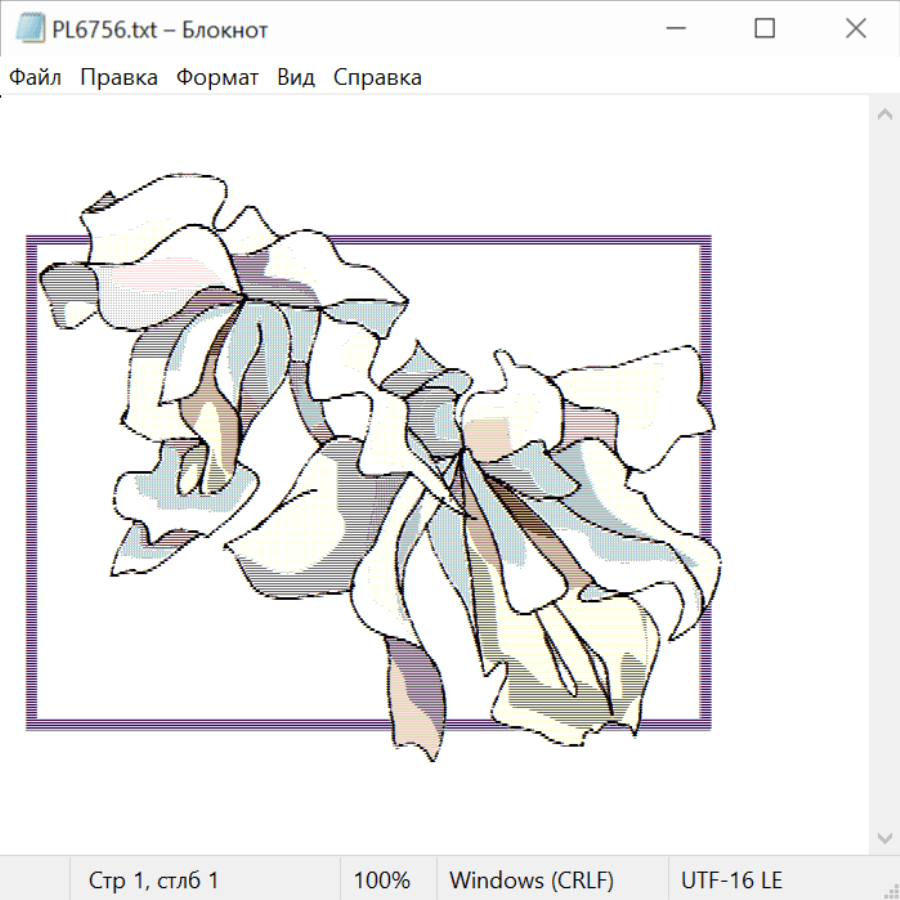This screenshot has height=900, width=900.
Task: Click the Windows (CRLF) line ending indicator
Action: tap(531, 881)
